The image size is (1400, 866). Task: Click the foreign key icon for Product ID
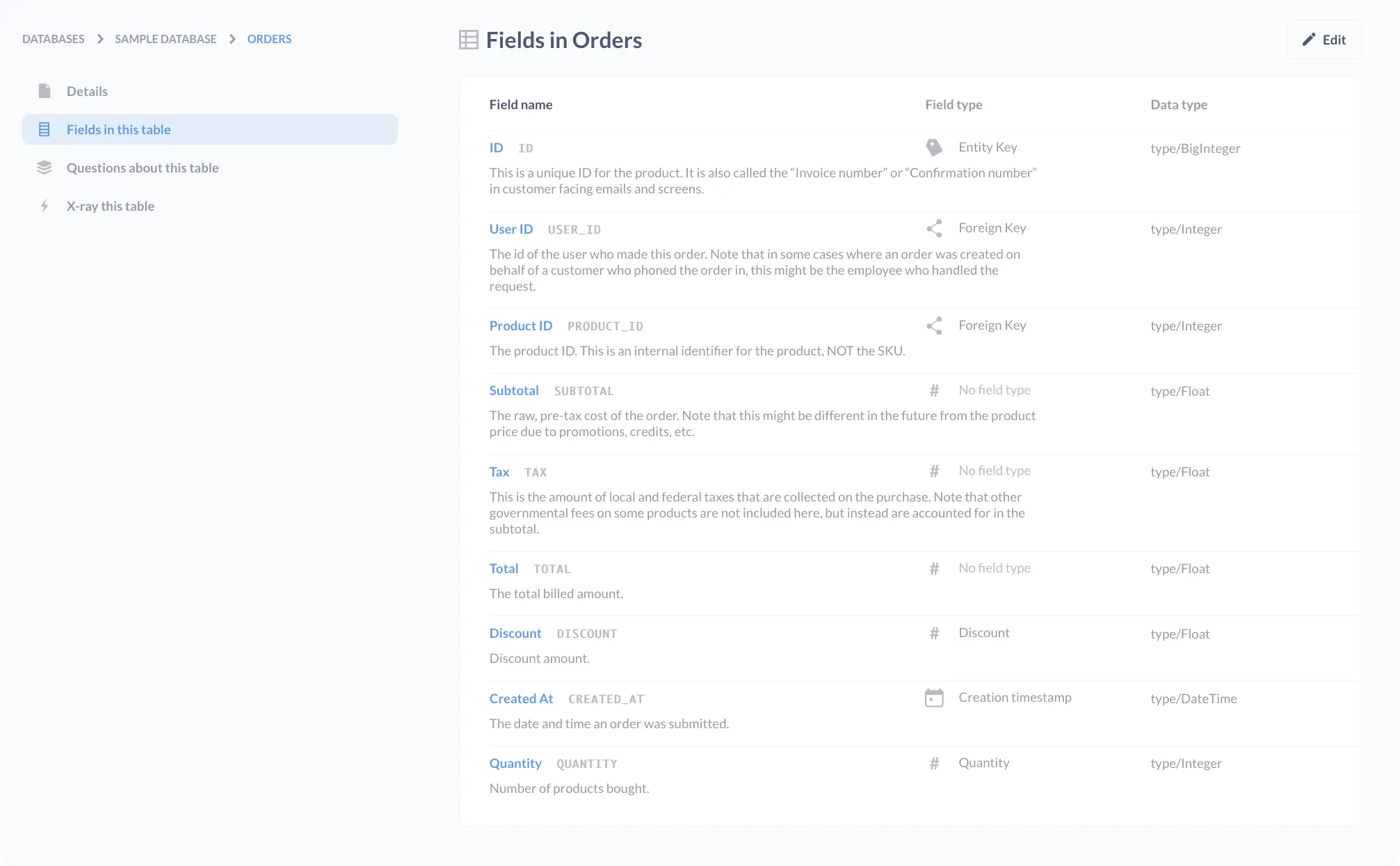934,325
